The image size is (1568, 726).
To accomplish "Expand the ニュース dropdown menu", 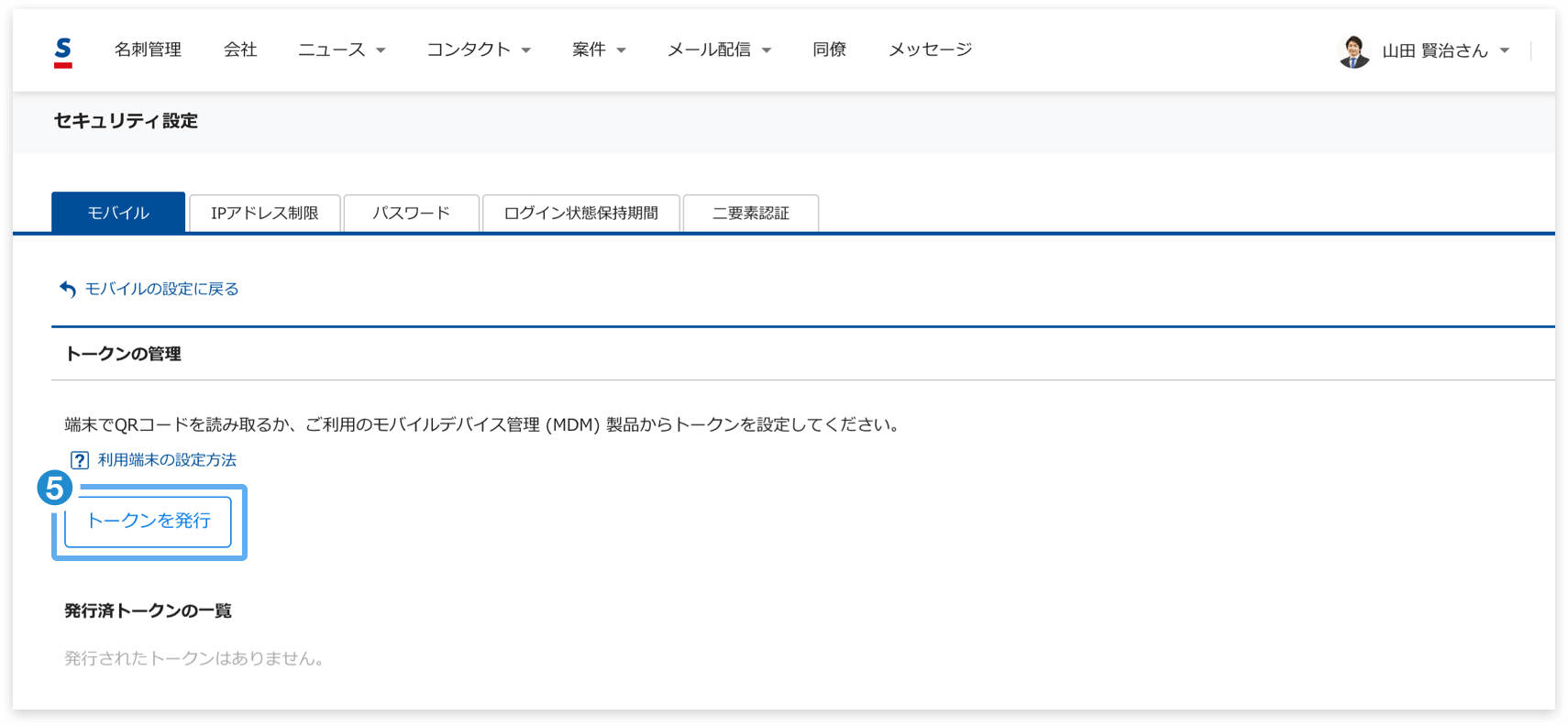I will click(341, 49).
